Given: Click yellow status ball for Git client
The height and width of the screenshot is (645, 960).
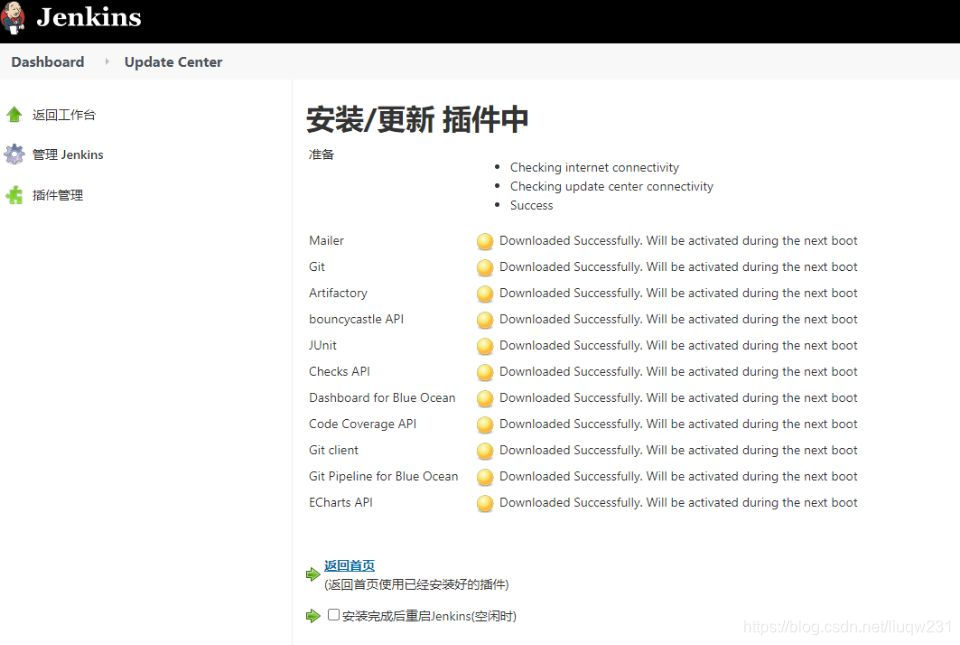Looking at the screenshot, I should click(485, 451).
